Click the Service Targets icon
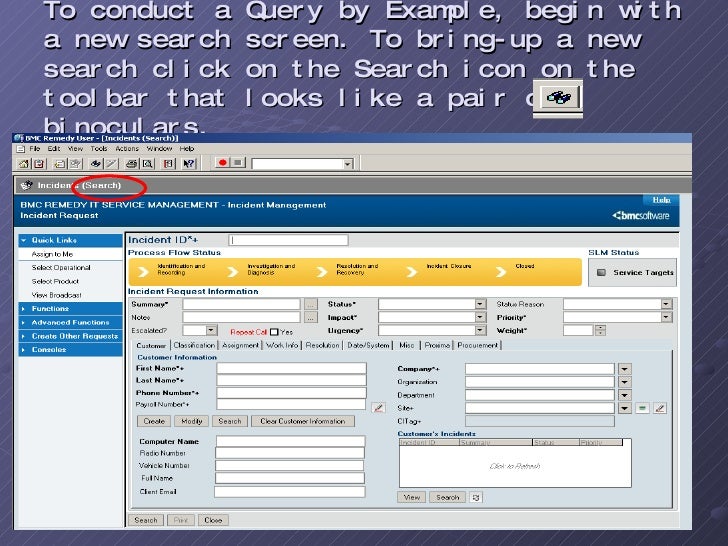 click(601, 273)
